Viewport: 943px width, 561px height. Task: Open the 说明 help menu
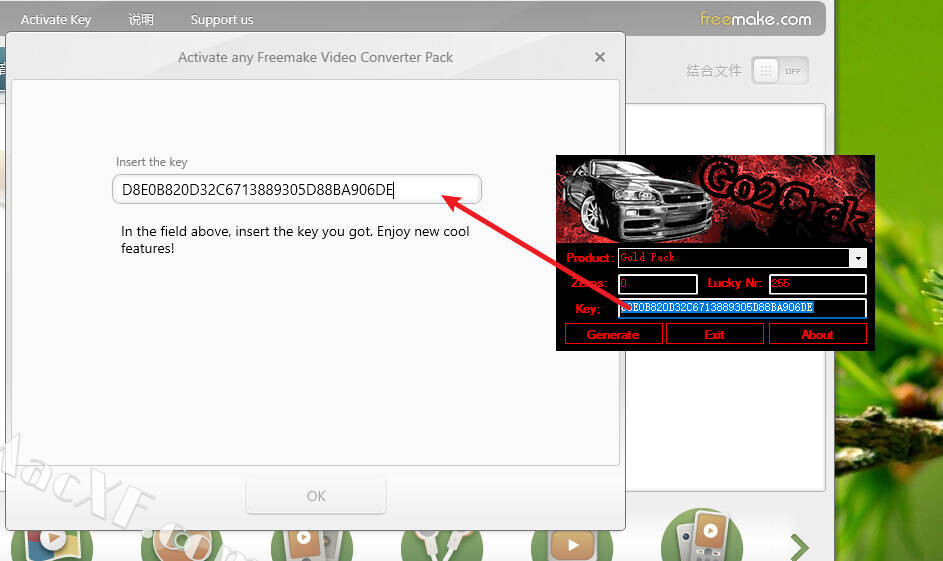coord(141,19)
